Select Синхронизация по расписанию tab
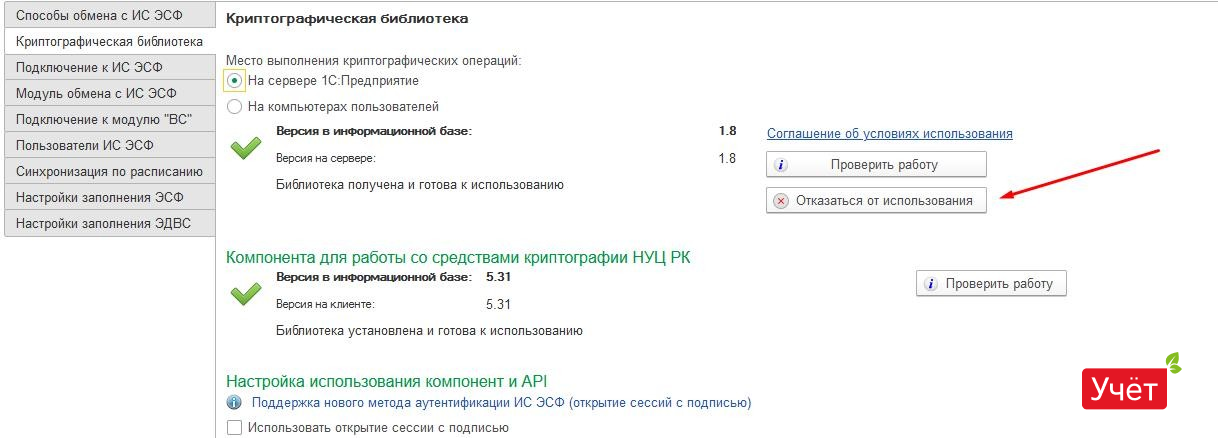 [x=108, y=171]
